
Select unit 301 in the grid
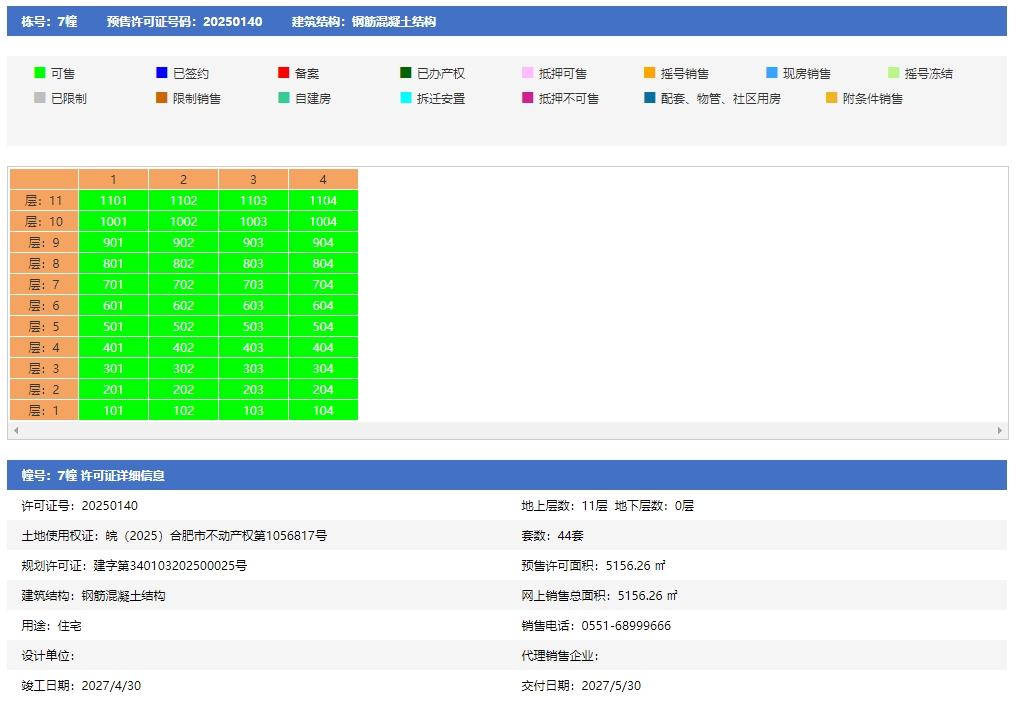[114, 368]
